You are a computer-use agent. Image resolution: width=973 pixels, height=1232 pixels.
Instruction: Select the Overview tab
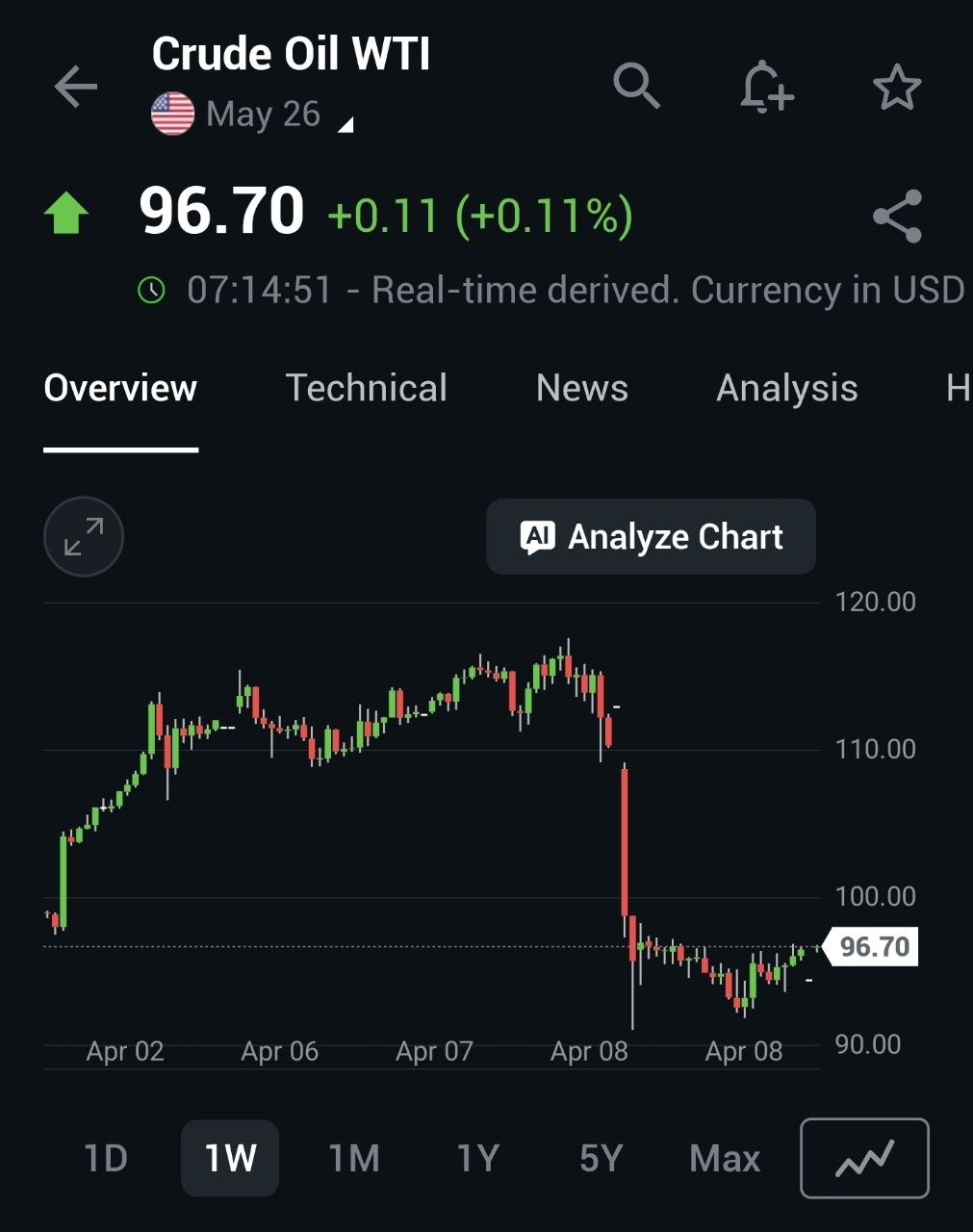(120, 389)
